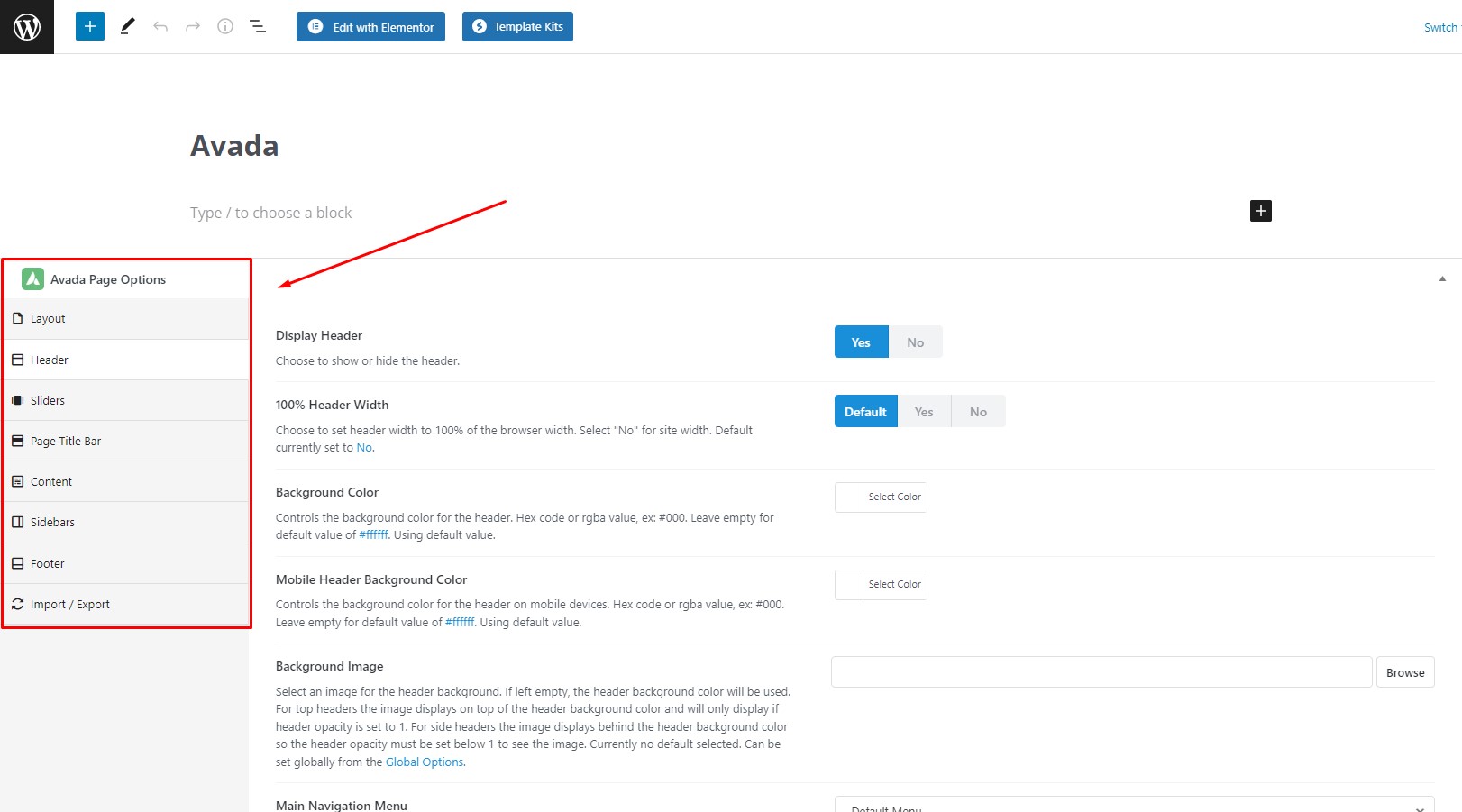Set 100% Header Width to Default

(x=866, y=411)
